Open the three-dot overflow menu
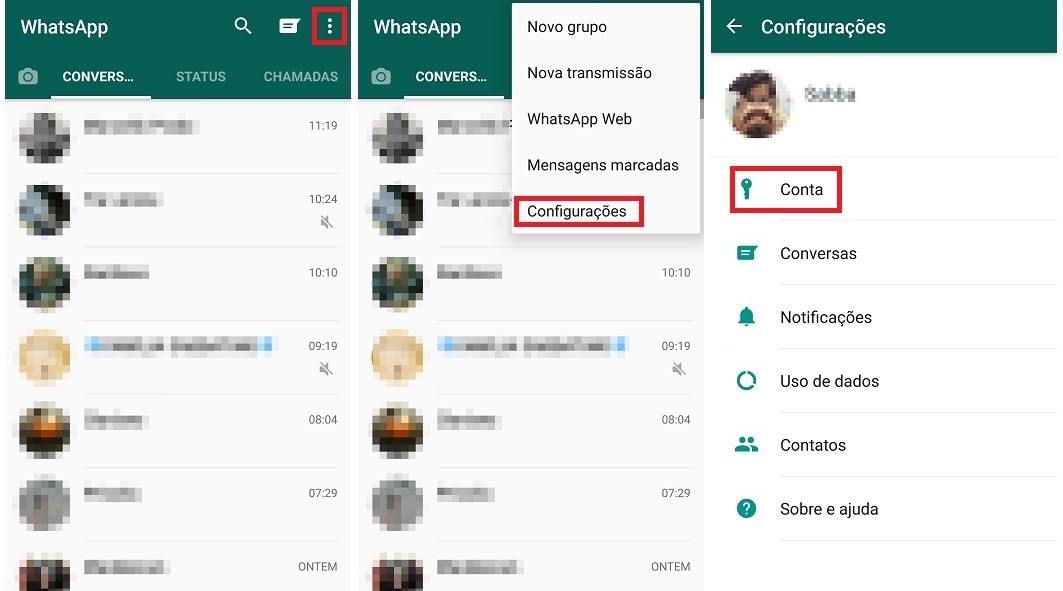1063x591 pixels. [x=329, y=27]
